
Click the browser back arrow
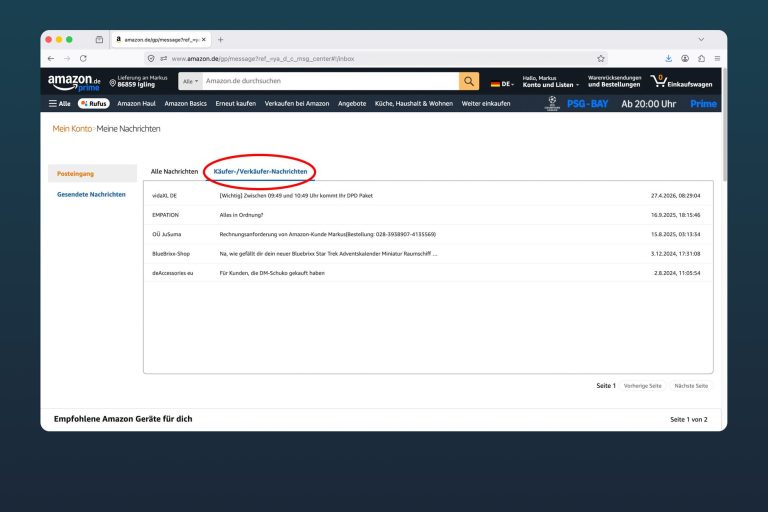pyautogui.click(x=51, y=58)
